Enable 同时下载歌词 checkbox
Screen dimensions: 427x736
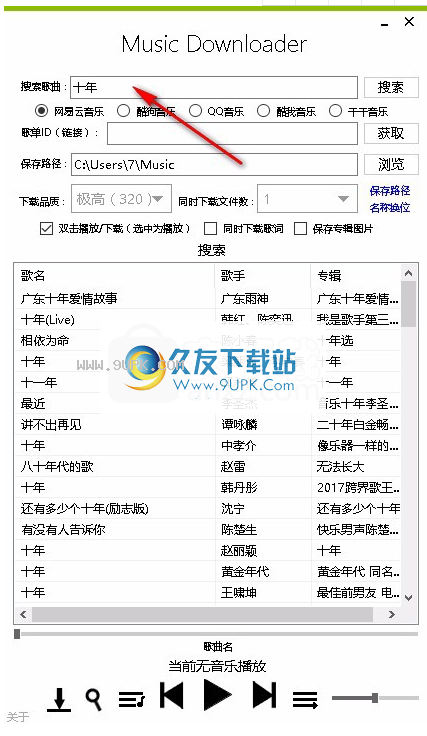(210, 229)
